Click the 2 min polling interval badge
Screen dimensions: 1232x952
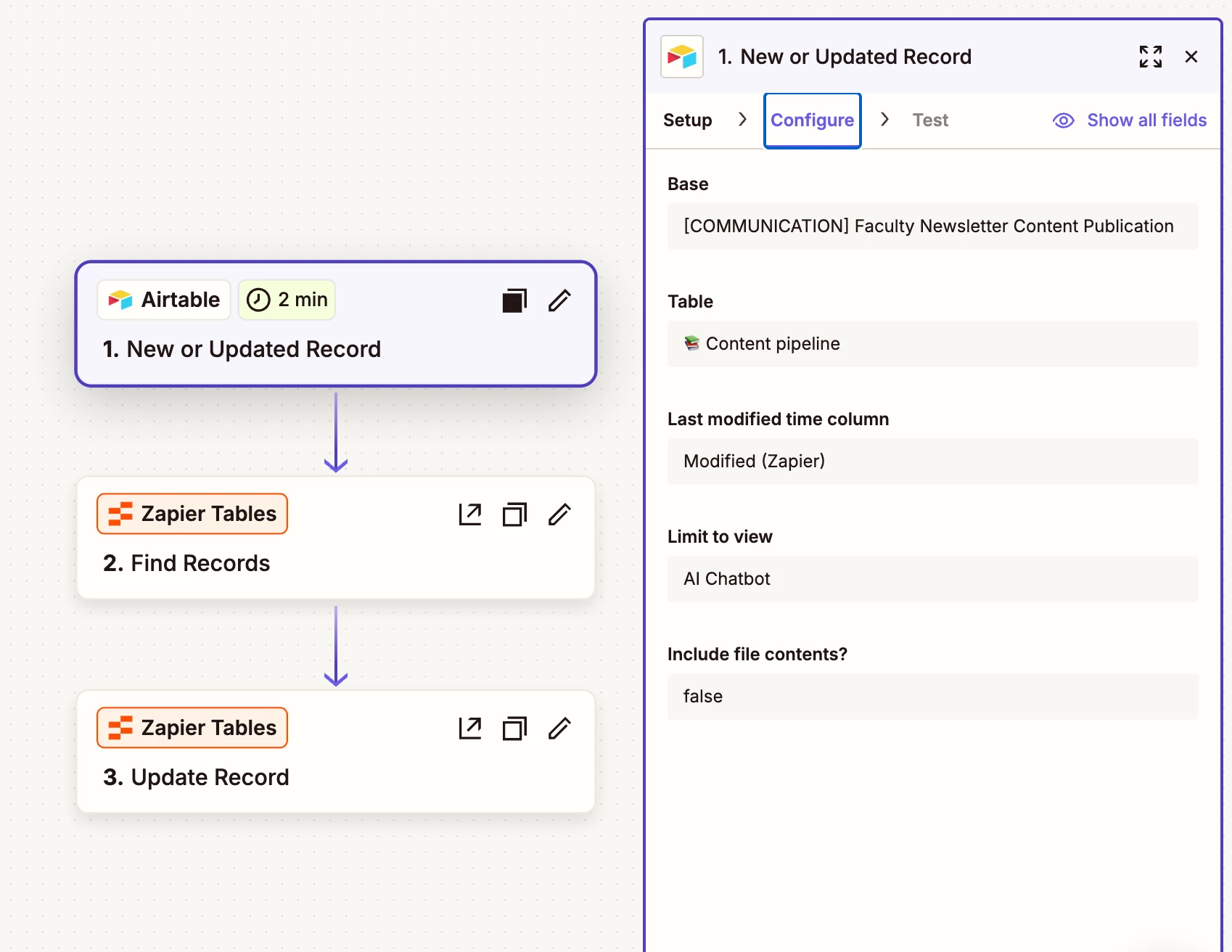coord(287,300)
